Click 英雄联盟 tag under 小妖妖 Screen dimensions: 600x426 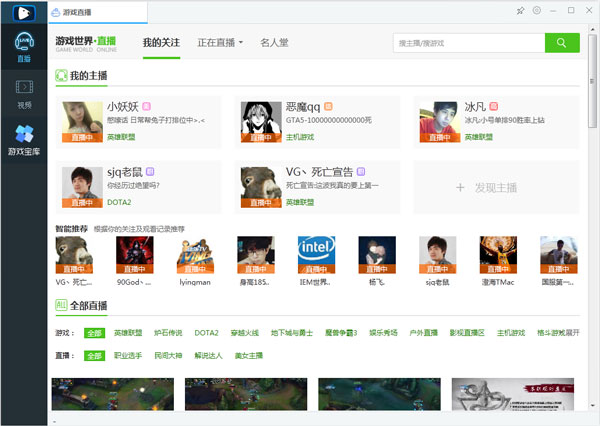point(121,137)
